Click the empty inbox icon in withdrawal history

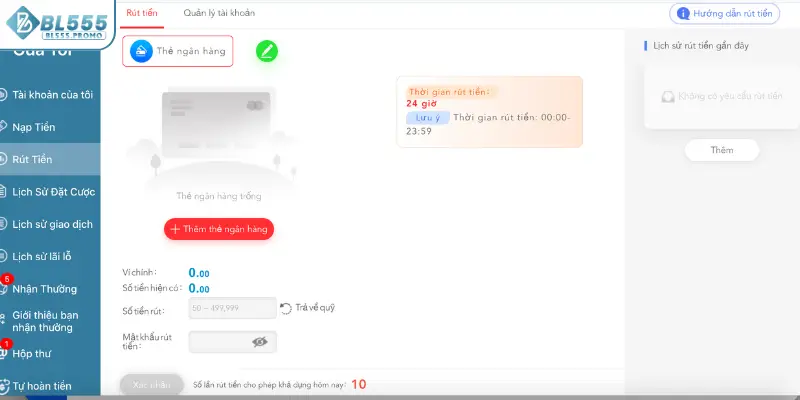click(x=668, y=96)
